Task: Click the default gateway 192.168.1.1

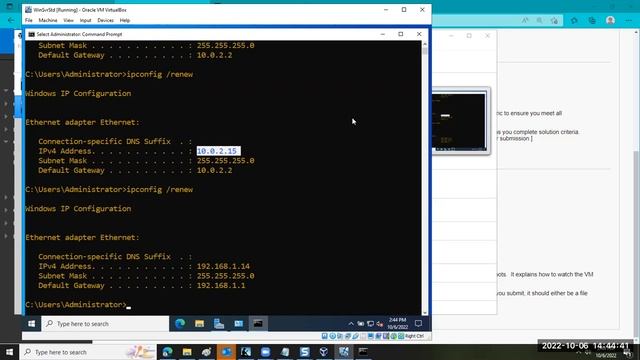Action: (221, 285)
